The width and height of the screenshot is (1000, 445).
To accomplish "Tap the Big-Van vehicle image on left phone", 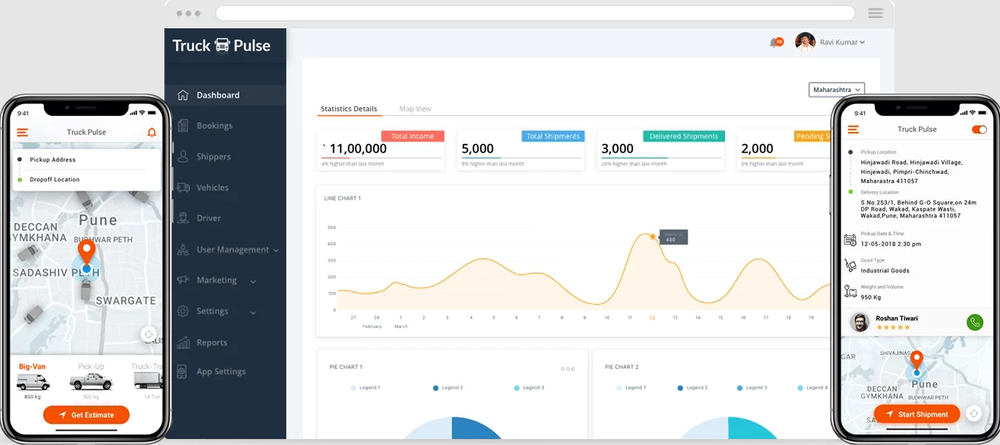I will [33, 382].
